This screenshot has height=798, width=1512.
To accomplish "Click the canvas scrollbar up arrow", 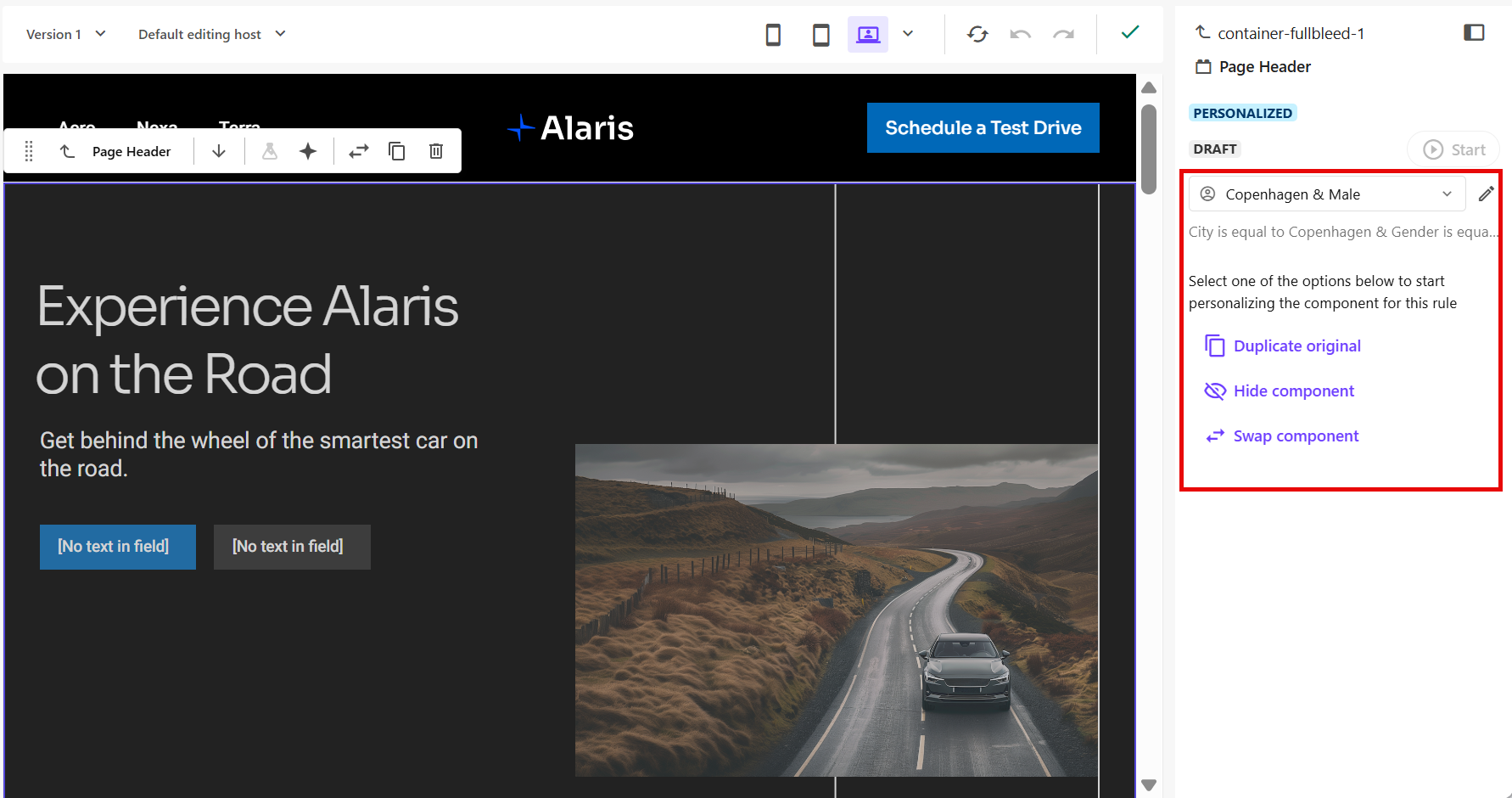I will 1149,87.
